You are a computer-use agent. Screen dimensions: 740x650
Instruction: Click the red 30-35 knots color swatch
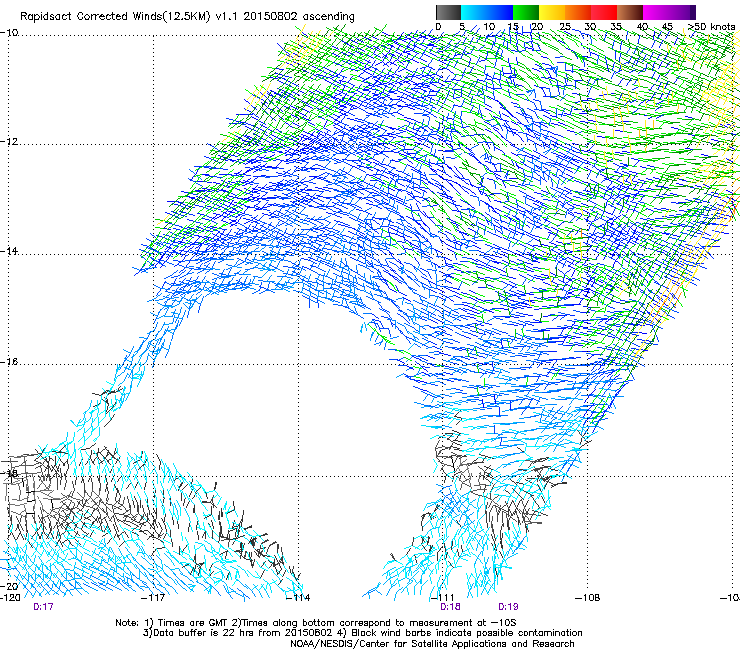(x=604, y=12)
